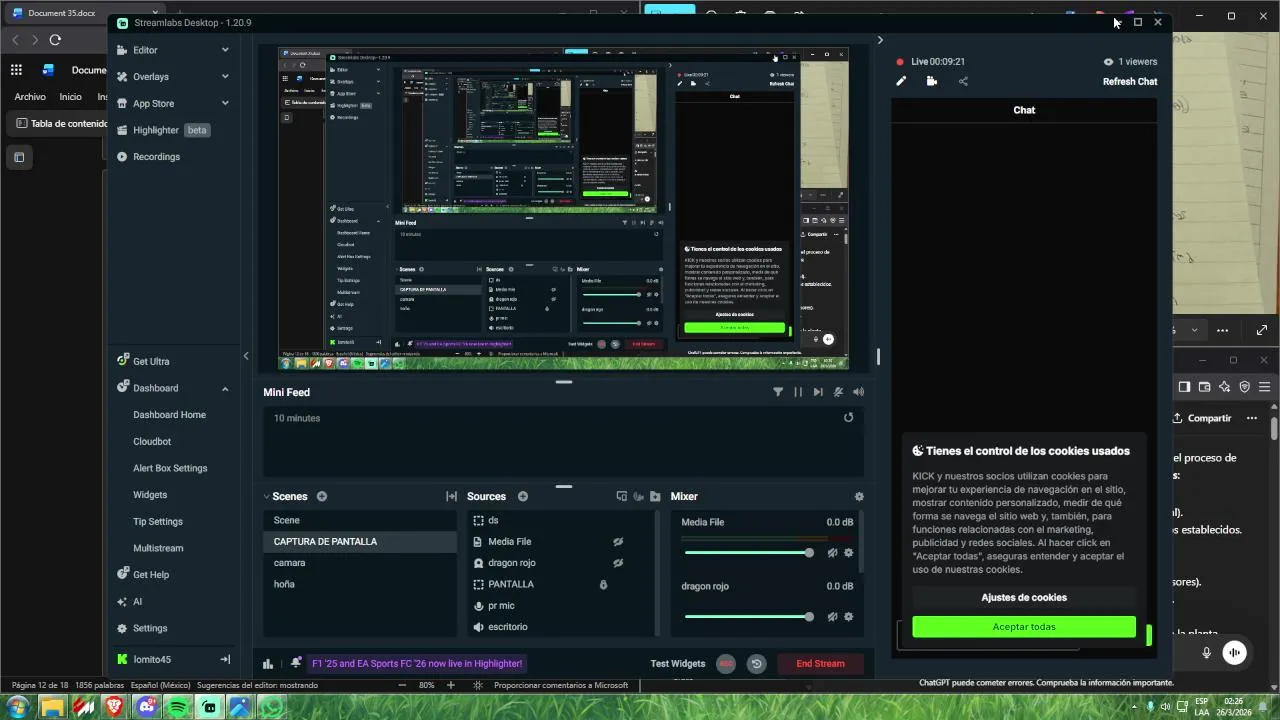Collapse the left sidebar arrow
This screenshot has height=720, width=1280.
tap(246, 356)
